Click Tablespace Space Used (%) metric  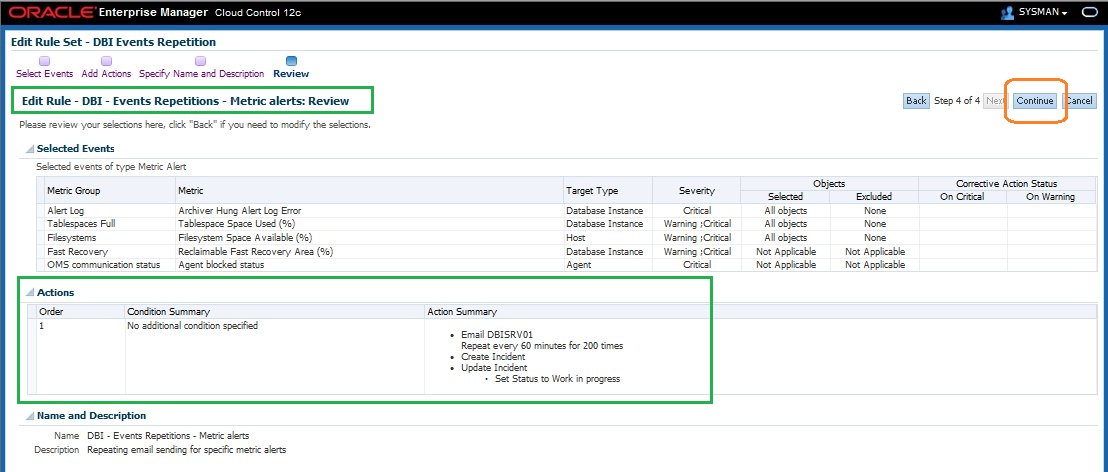click(x=236, y=224)
